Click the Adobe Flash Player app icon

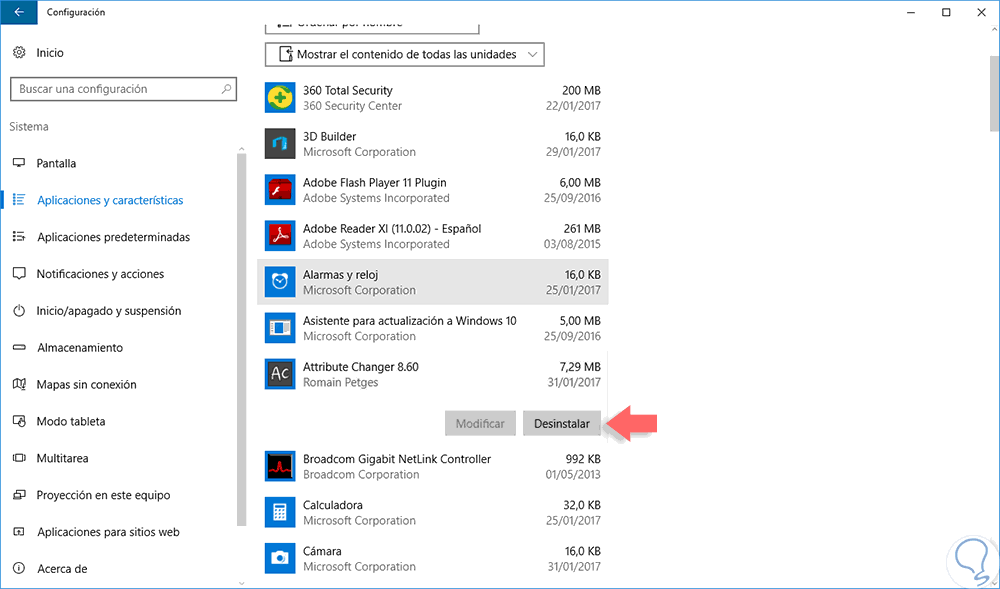coord(280,190)
